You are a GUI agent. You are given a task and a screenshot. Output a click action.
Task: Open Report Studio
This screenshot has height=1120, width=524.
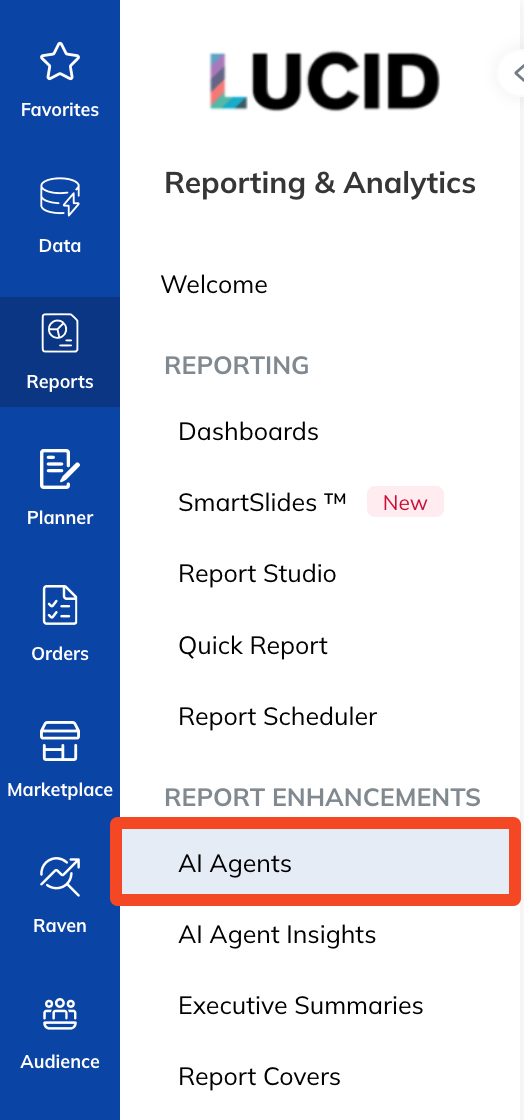point(257,574)
